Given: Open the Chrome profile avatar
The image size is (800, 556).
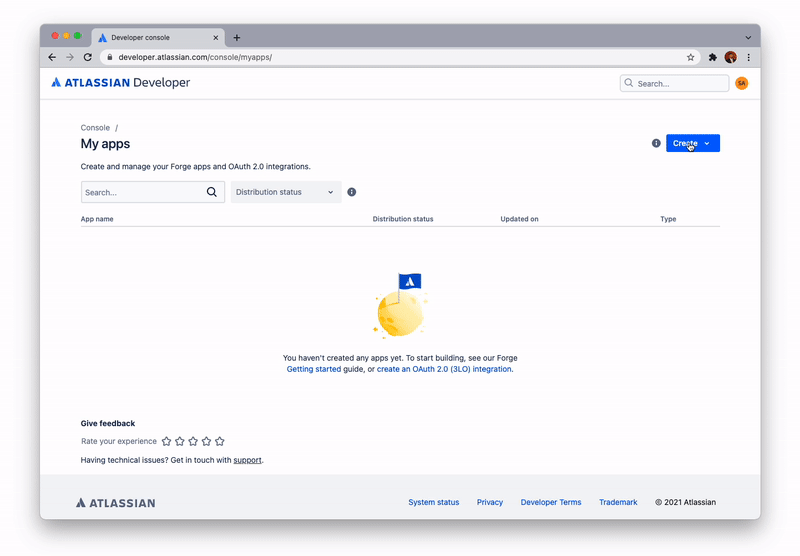Looking at the screenshot, I should point(731,57).
